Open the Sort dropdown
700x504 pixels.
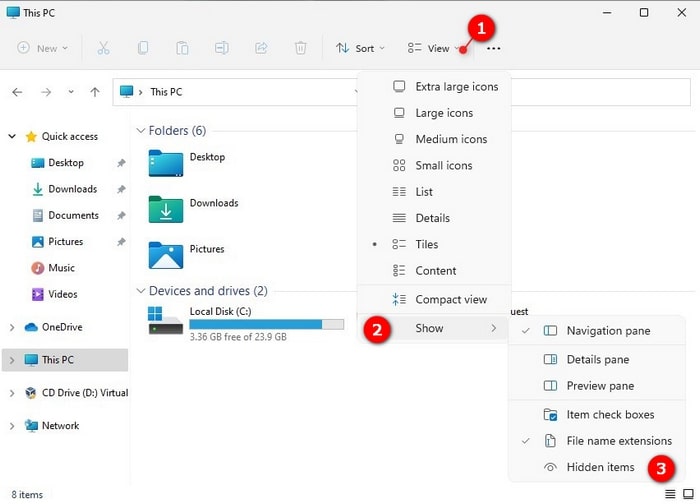360,48
